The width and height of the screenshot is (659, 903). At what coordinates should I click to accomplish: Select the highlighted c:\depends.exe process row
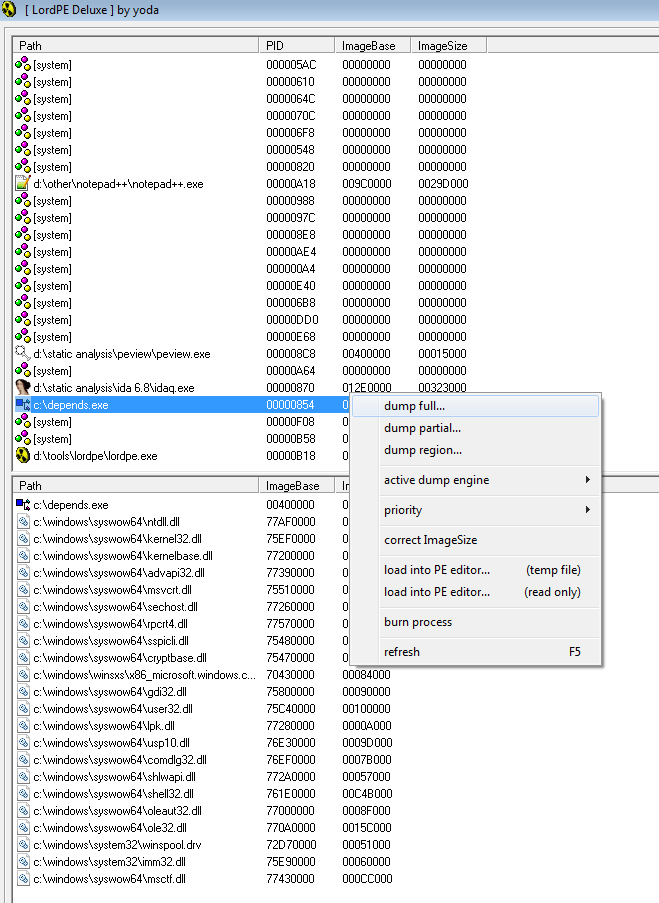[x=183, y=405]
